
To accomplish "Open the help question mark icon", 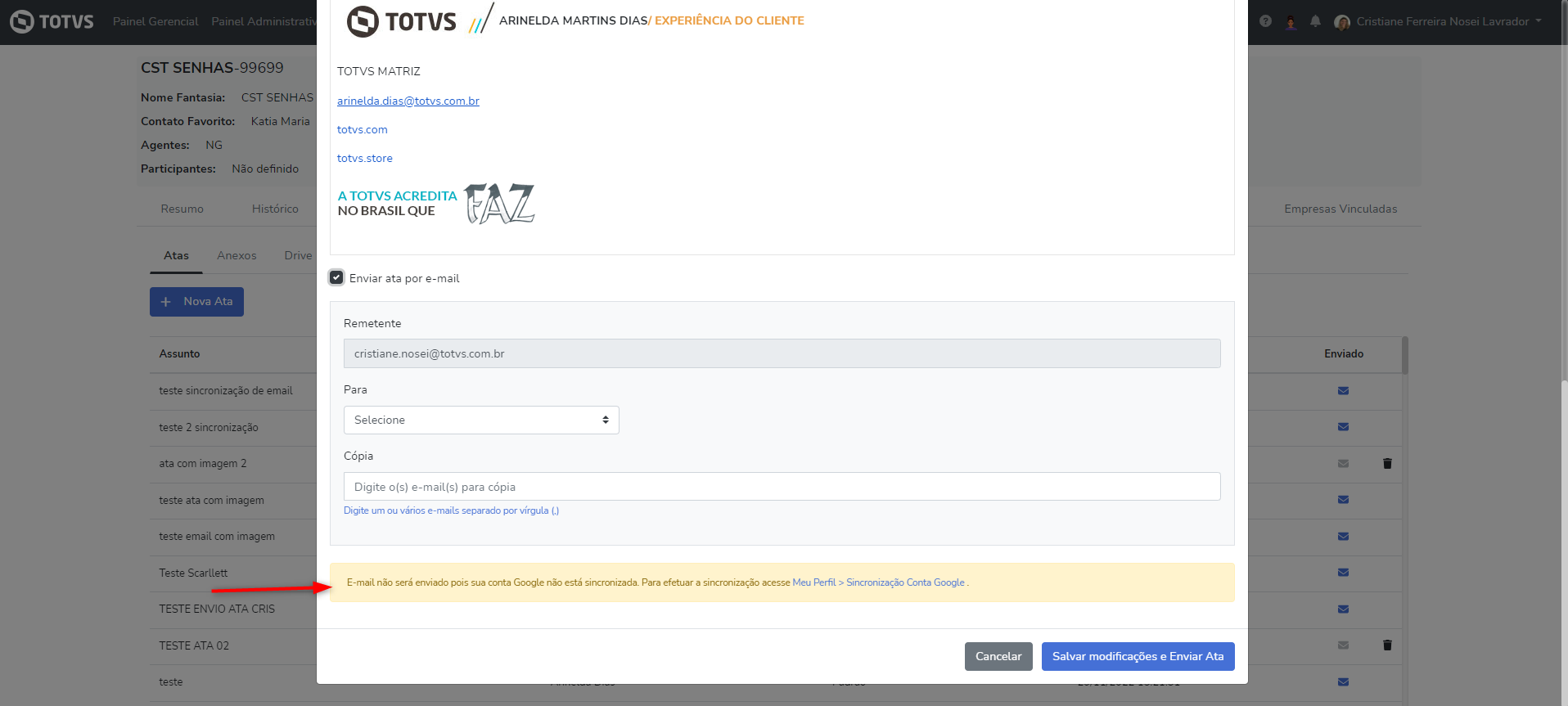I will (1265, 21).
